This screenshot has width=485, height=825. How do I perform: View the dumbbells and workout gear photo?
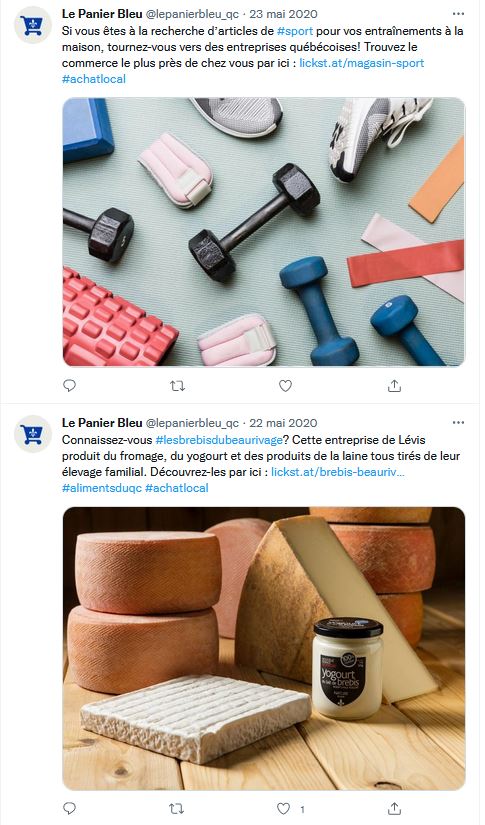[x=264, y=232]
